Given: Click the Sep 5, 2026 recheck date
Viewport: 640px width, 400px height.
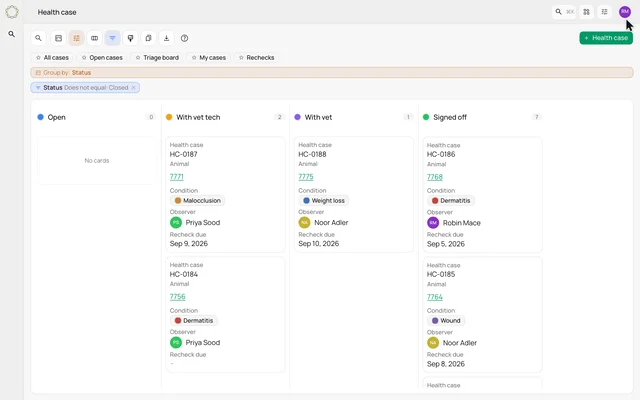Looking at the screenshot, I should tap(446, 244).
